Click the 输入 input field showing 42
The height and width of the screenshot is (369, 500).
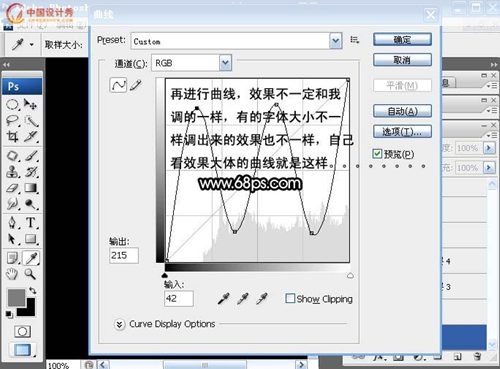coord(179,298)
